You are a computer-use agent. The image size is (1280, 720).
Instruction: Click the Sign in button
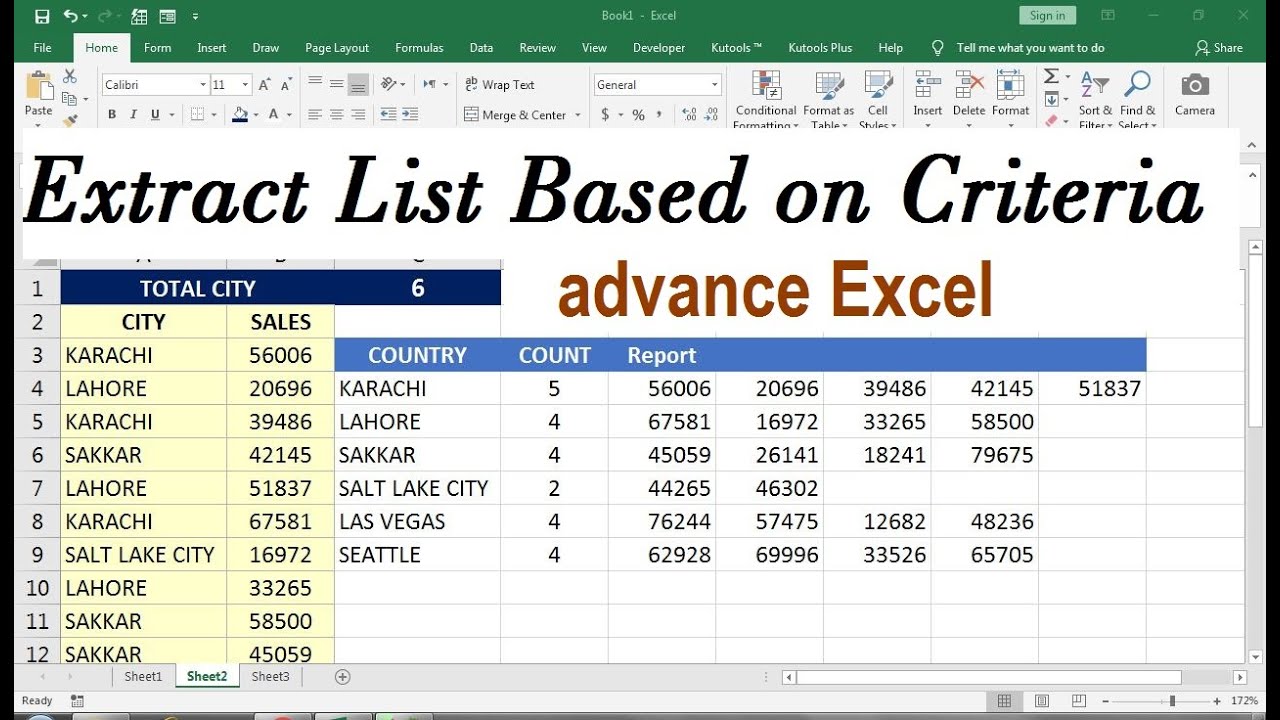(x=1047, y=15)
